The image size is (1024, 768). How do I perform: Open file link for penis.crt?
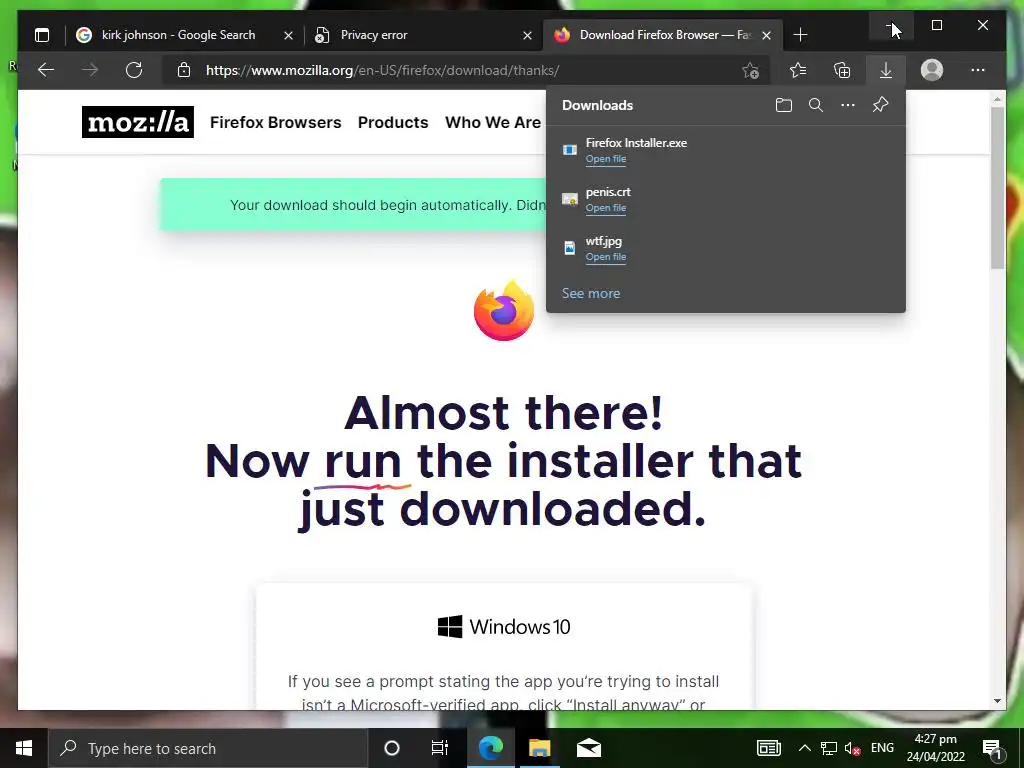click(605, 208)
